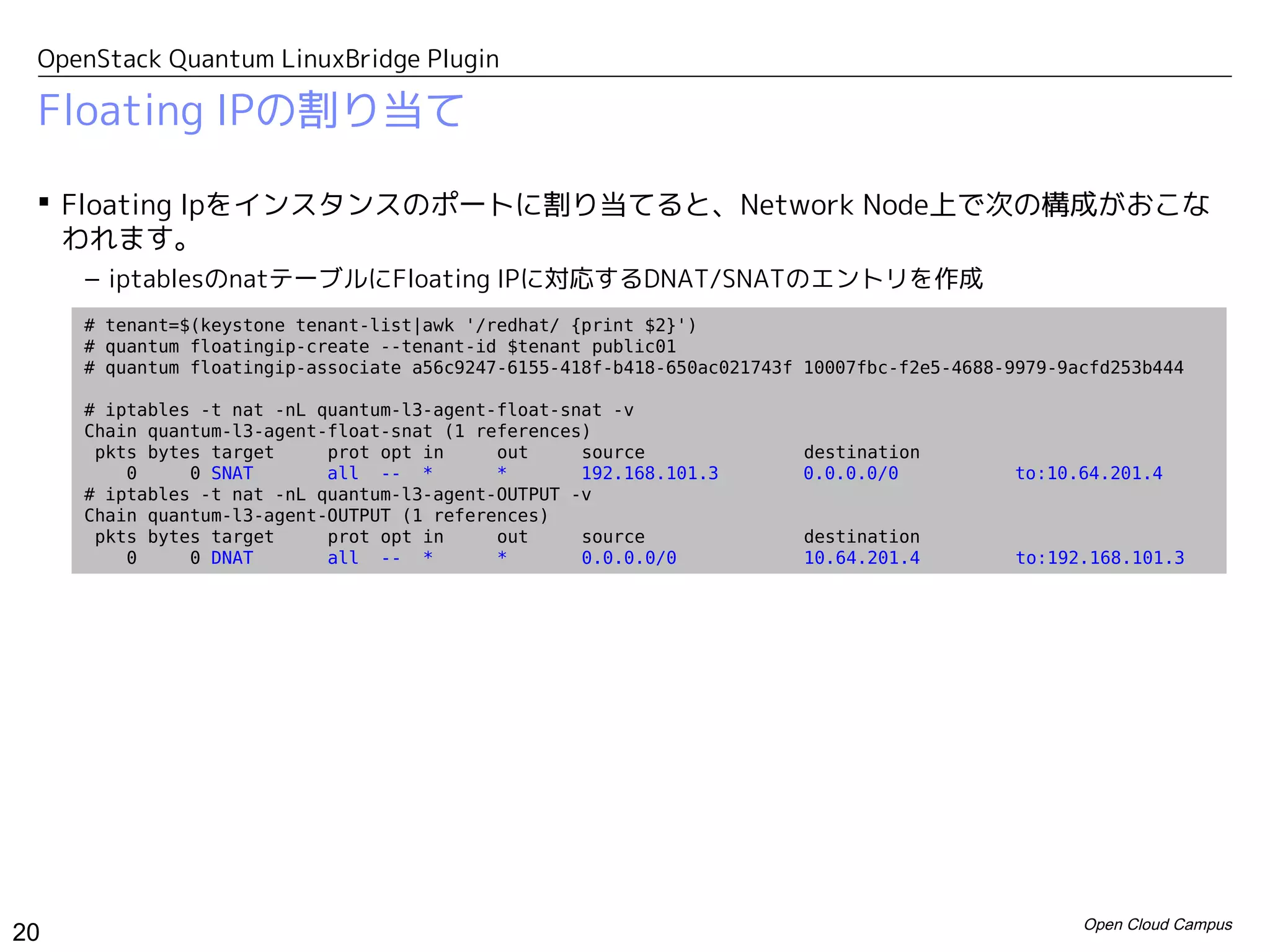Click the line 'Chain quantum-l3-agent-float-snat (1 references)'
Screen dimensions: 1270x952
337,431
